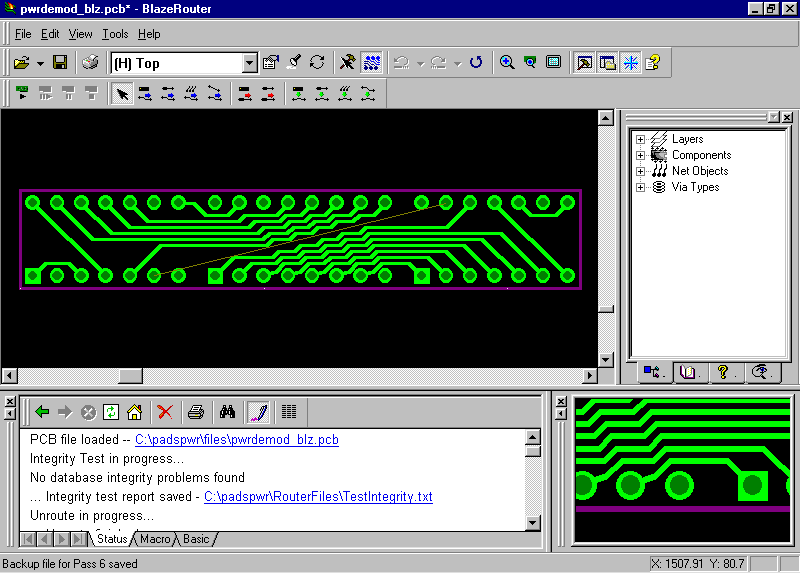
Task: Clear output with the red X icon
Action: 165,412
